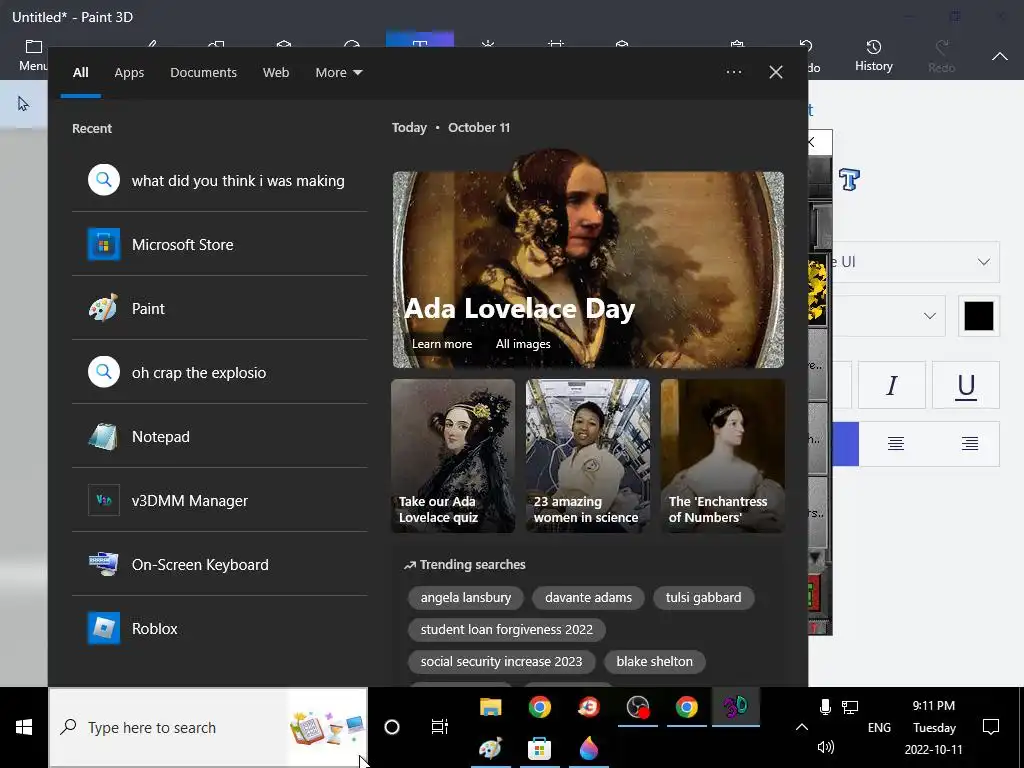
Task: Click Learn more on Ada Lovelace Day
Action: (x=441, y=344)
